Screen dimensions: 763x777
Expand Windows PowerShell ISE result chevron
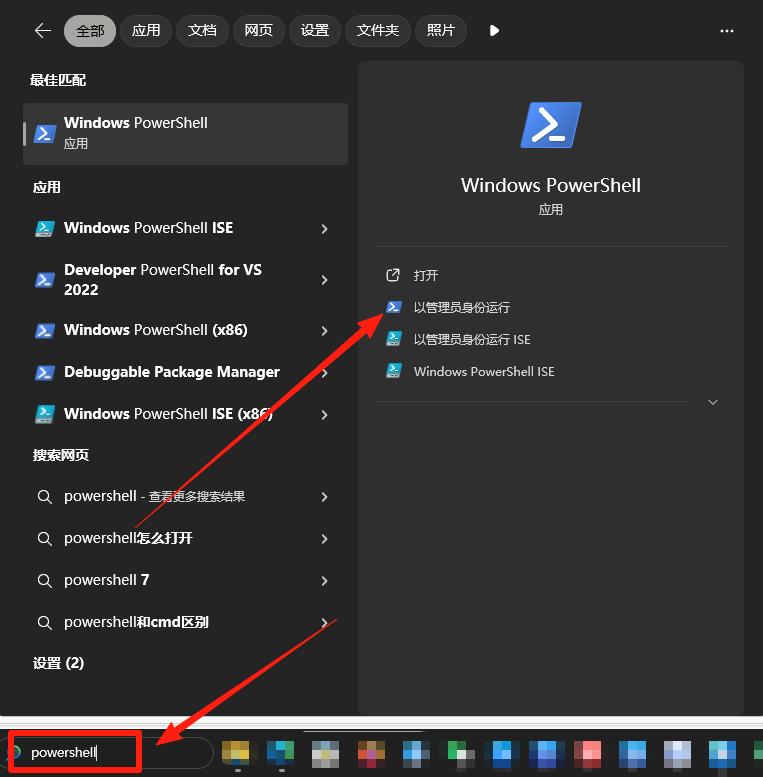click(x=325, y=229)
